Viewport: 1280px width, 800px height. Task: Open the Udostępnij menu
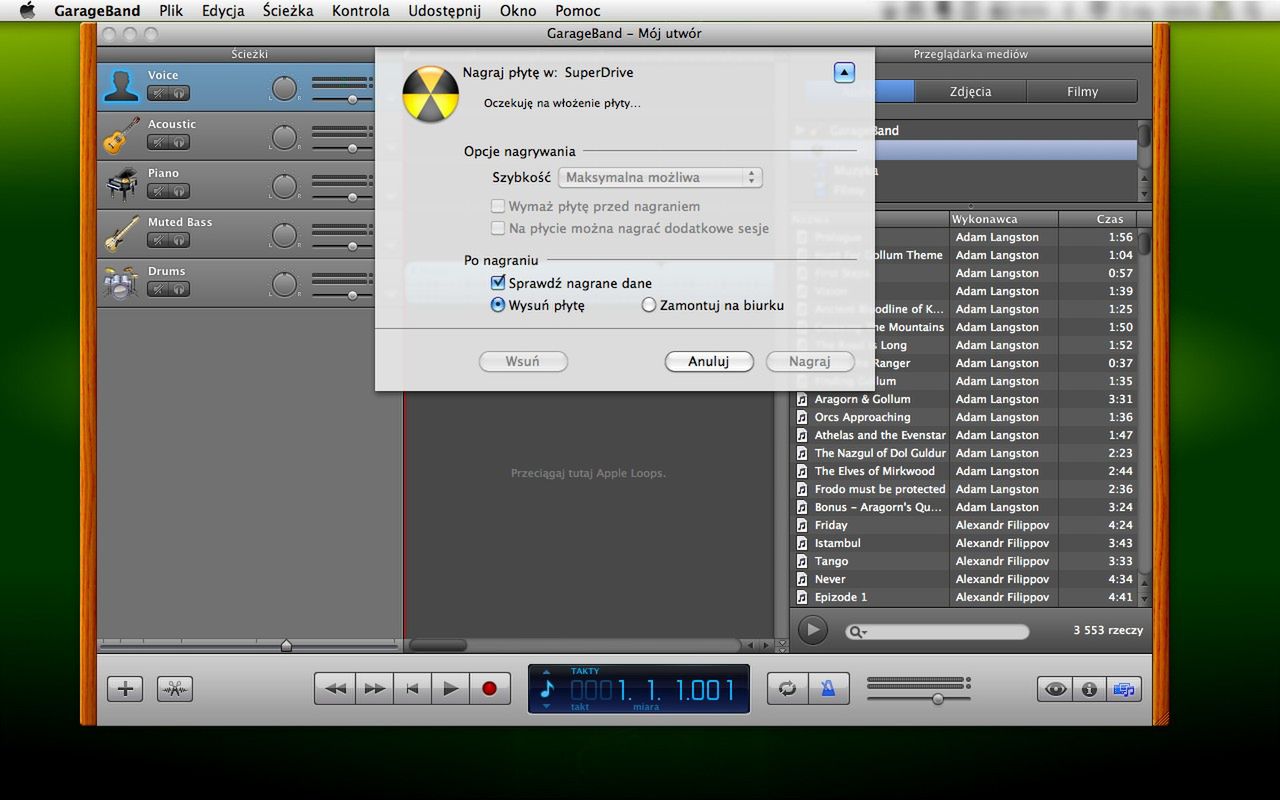[x=445, y=11]
